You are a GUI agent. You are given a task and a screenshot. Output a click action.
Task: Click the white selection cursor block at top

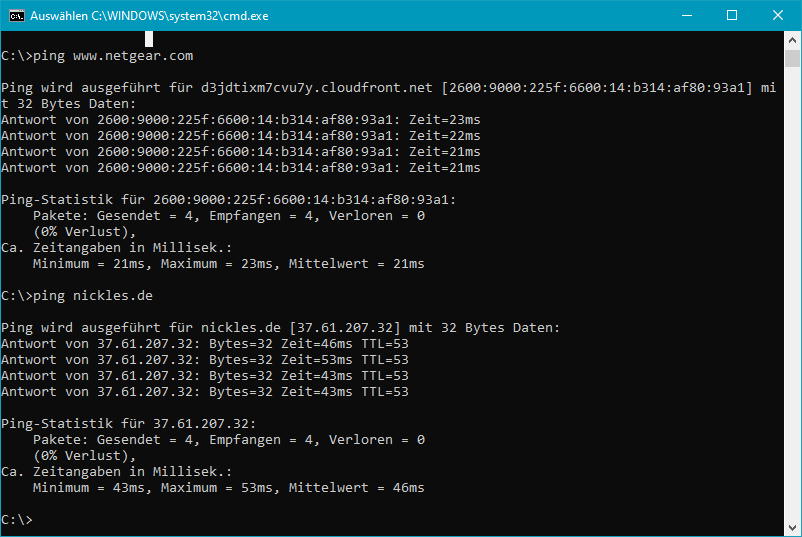[x=149, y=39]
